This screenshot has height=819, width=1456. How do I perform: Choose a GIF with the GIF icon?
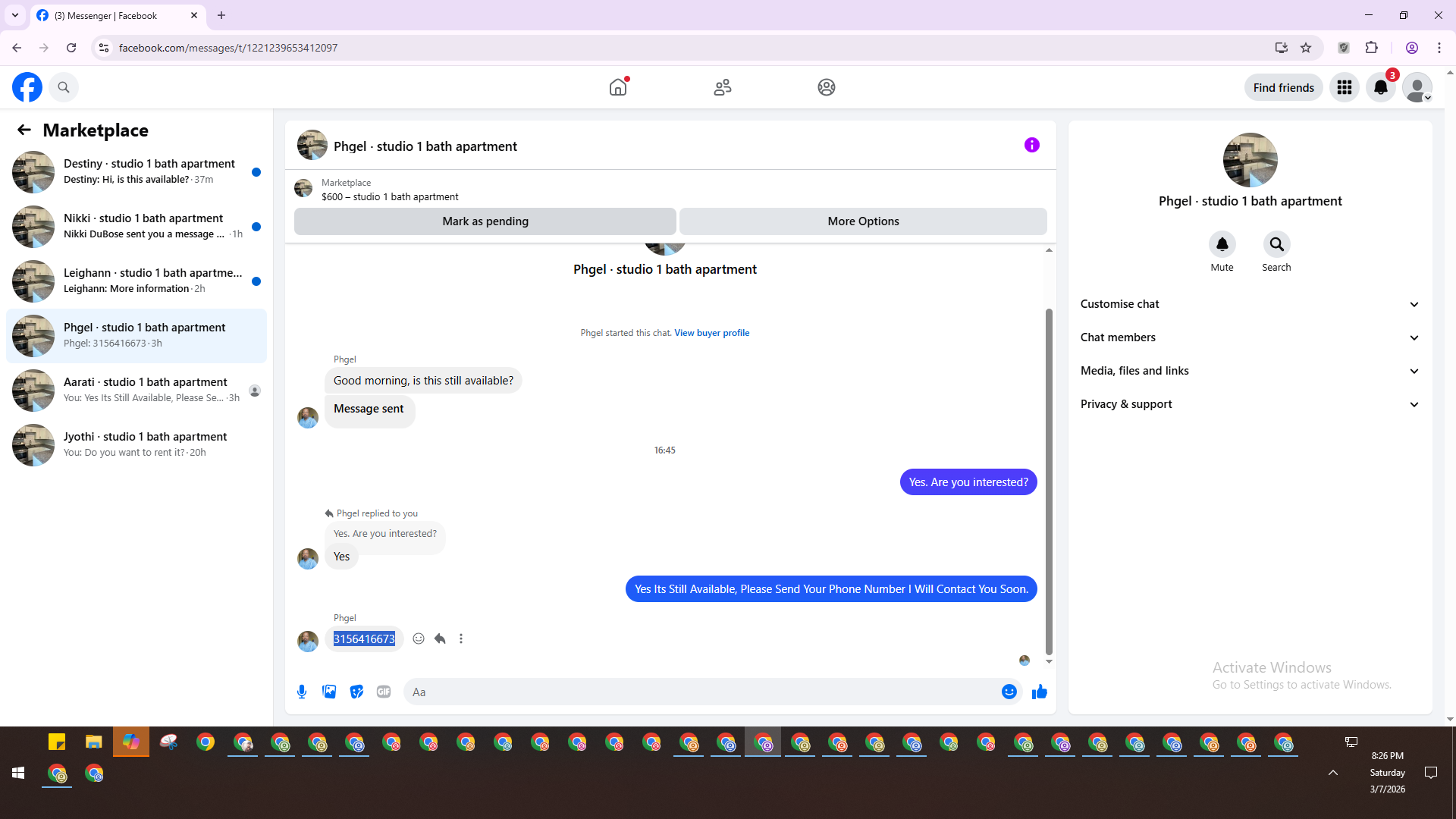384,692
